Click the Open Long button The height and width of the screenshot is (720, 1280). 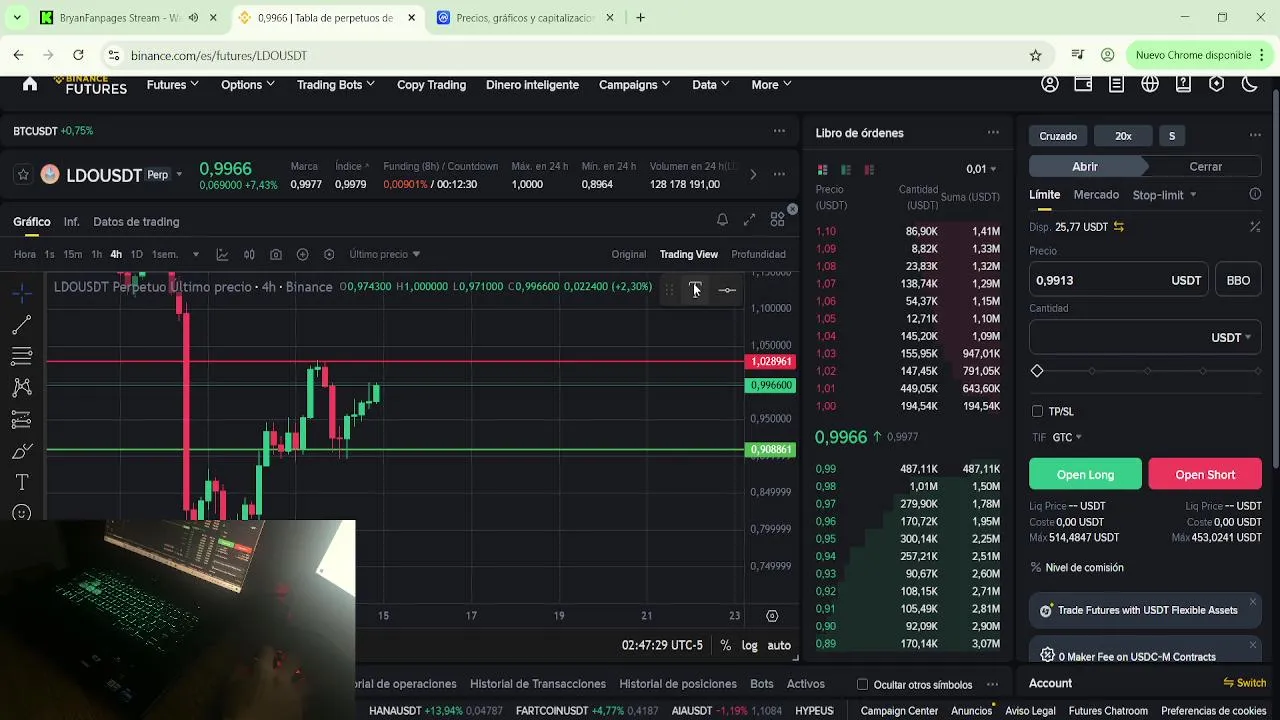[x=1085, y=475]
